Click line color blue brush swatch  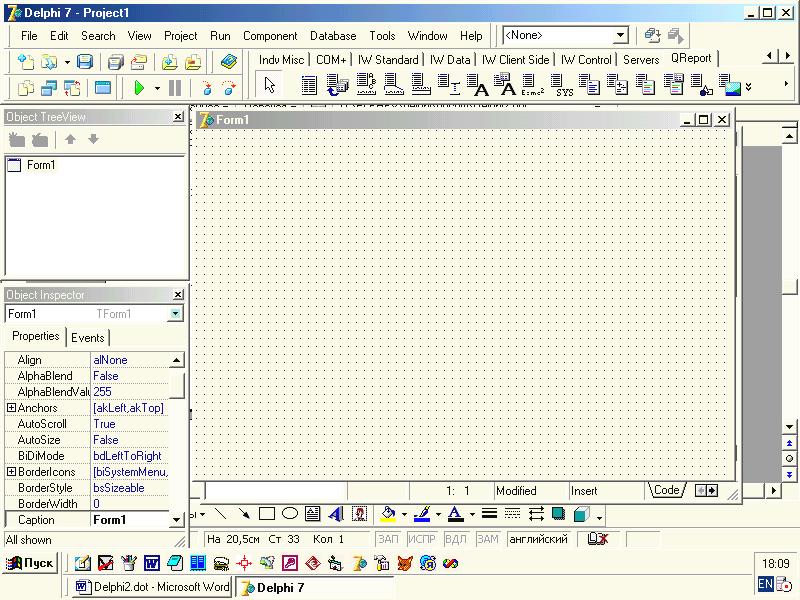[422, 513]
